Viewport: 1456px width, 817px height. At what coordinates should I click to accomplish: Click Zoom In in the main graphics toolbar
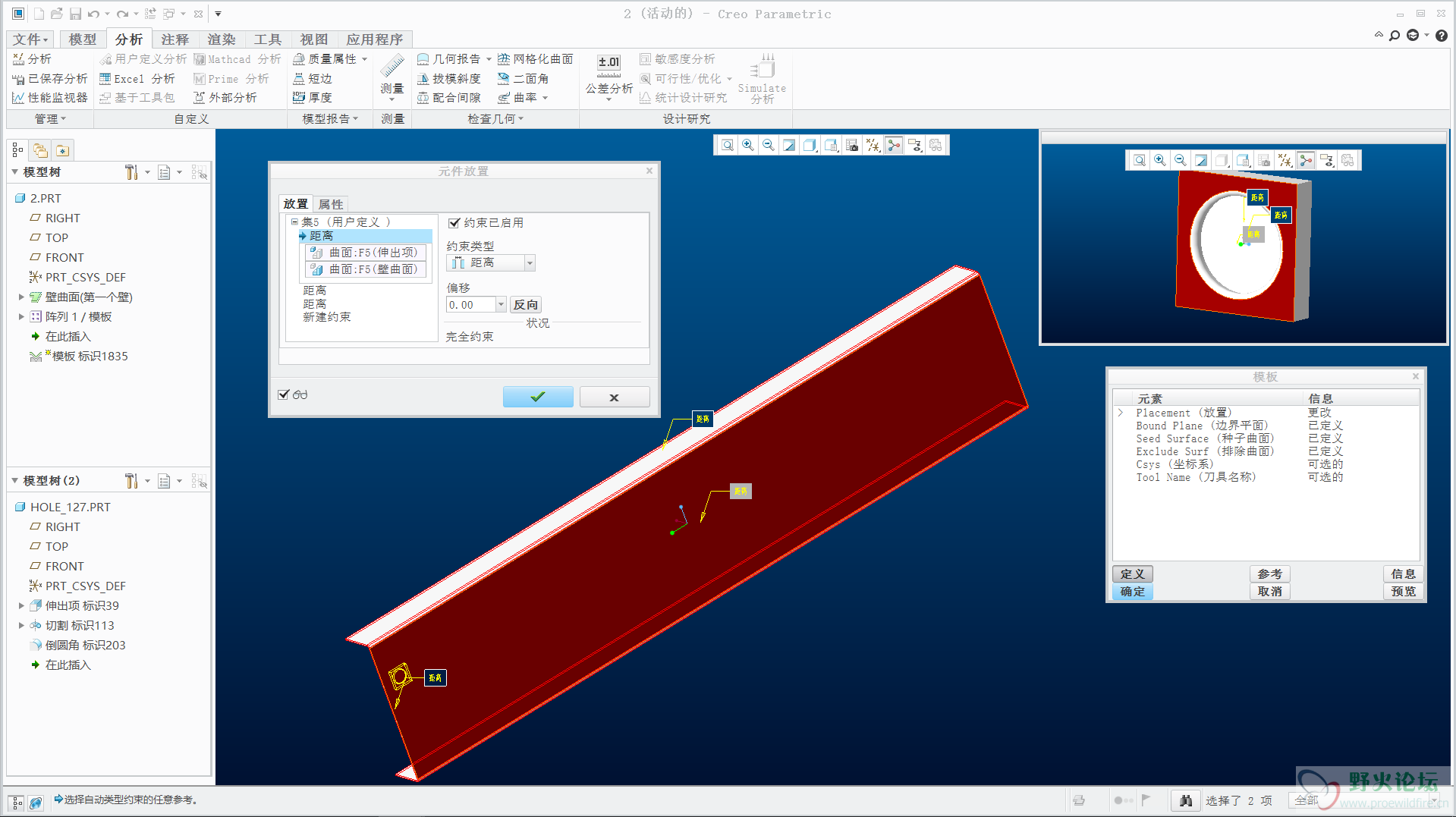(747, 145)
